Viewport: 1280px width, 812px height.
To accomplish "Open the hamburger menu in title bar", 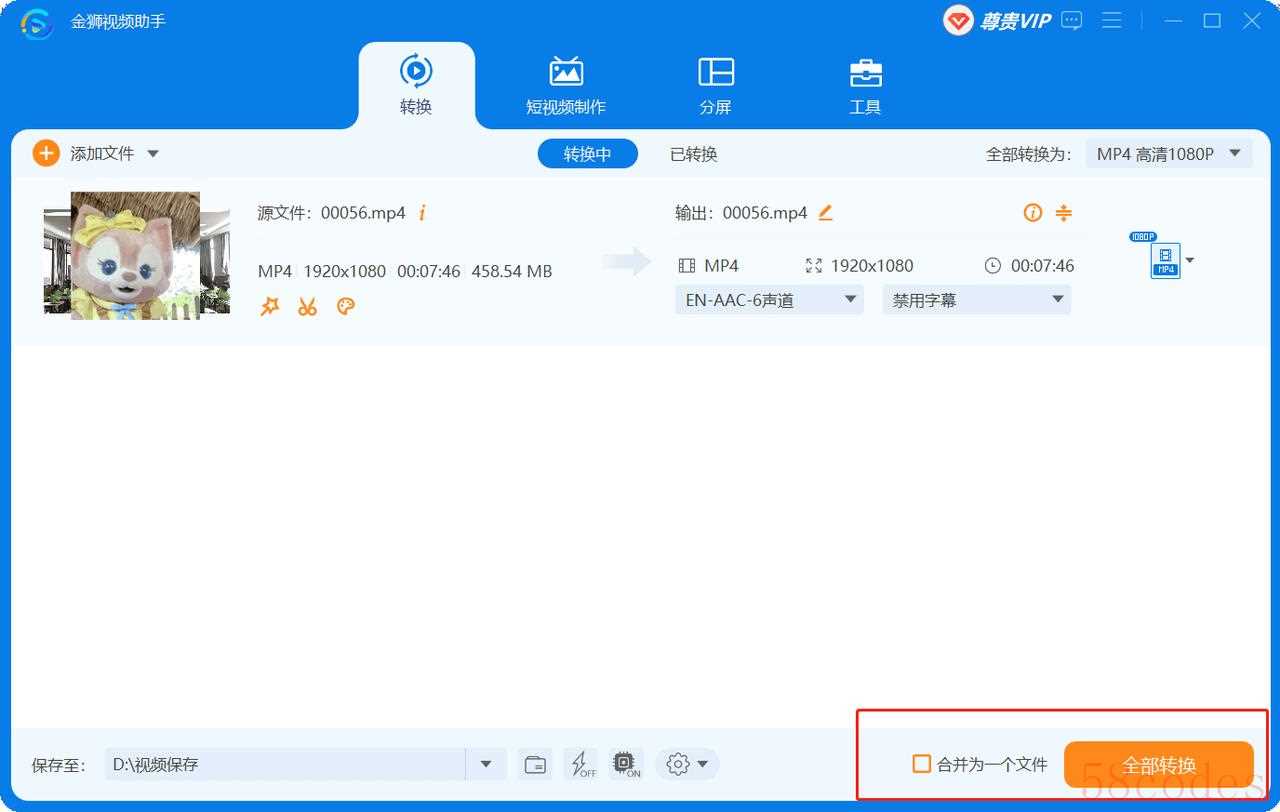I will 1112,20.
